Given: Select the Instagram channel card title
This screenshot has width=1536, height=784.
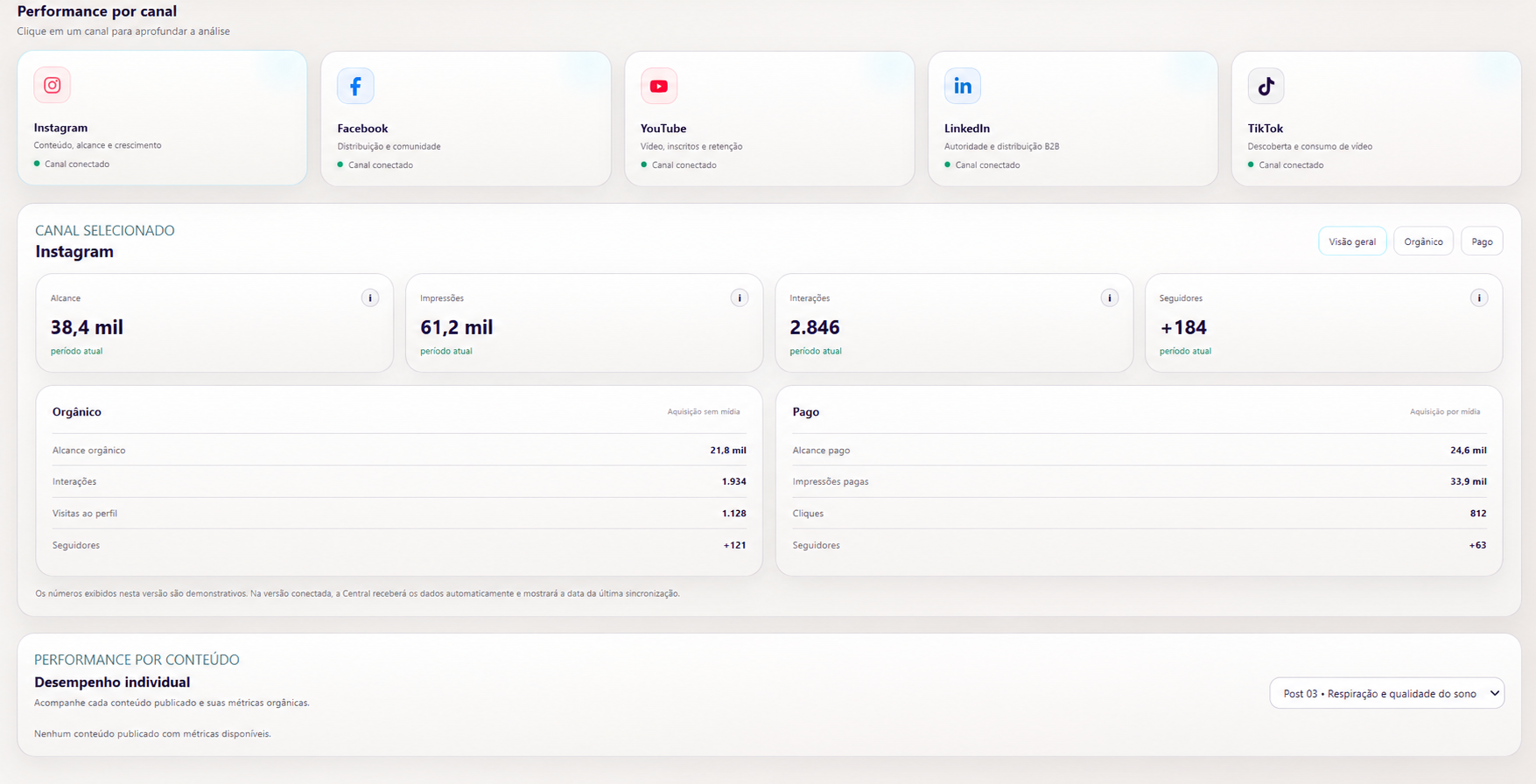Looking at the screenshot, I should 60,128.
